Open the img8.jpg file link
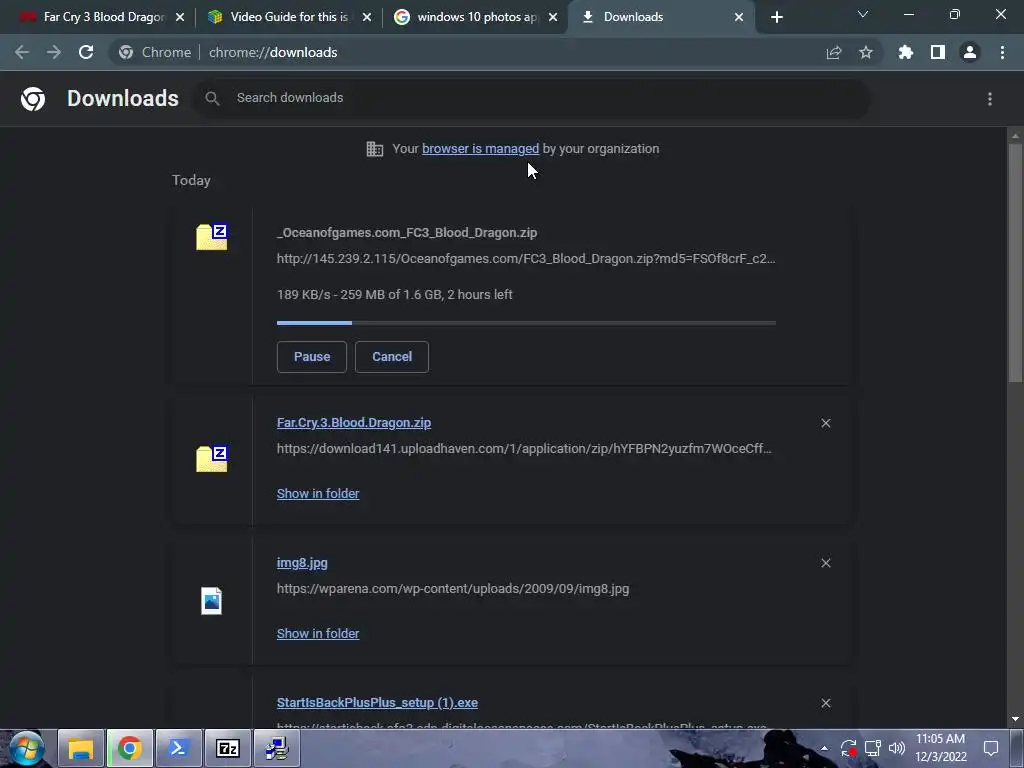Viewport: 1024px width, 768px height. coord(302,563)
